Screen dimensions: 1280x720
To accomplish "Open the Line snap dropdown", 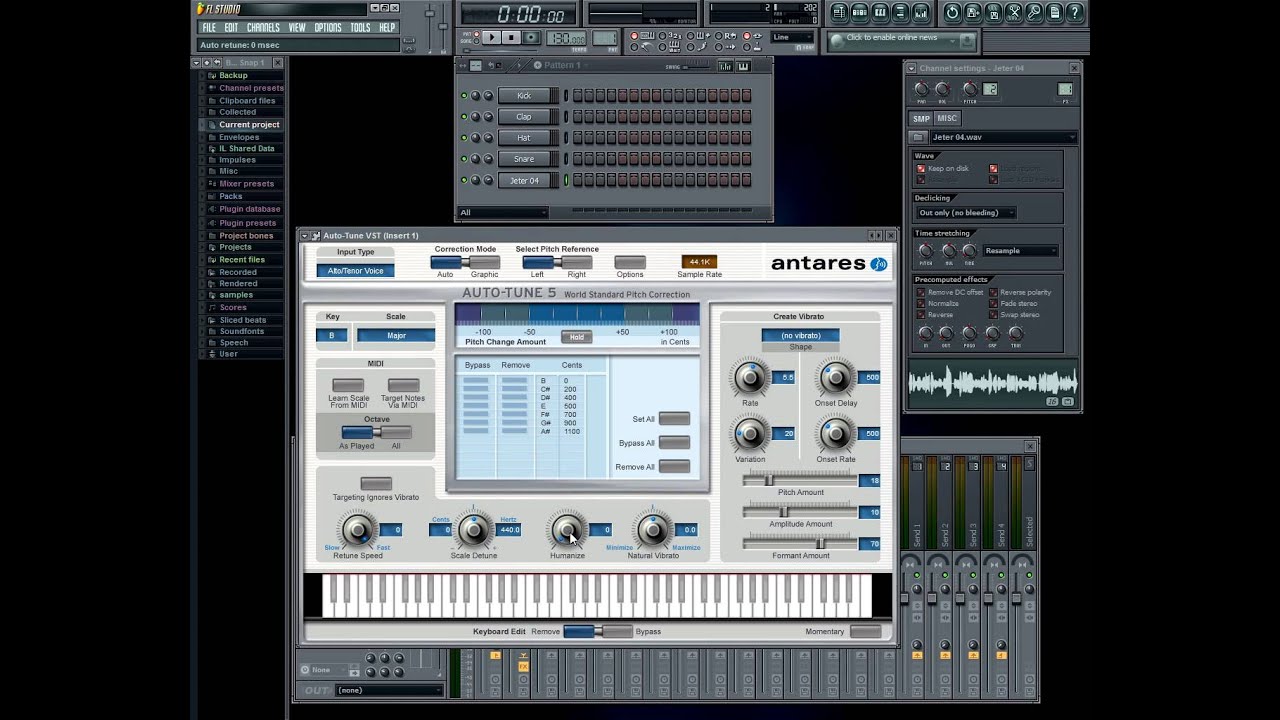I will tap(793, 37).
